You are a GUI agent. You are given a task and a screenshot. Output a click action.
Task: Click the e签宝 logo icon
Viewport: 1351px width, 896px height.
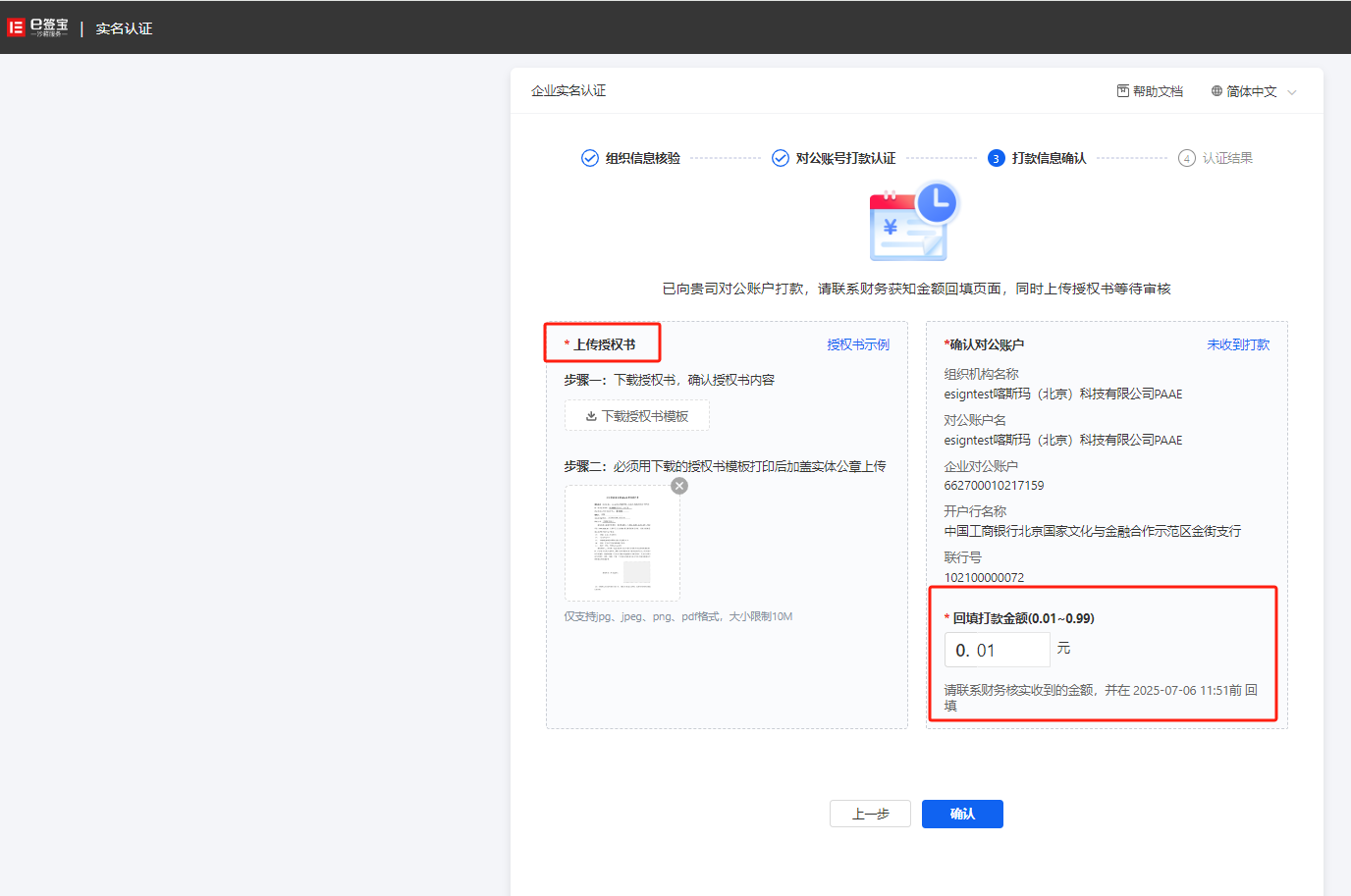[16, 27]
